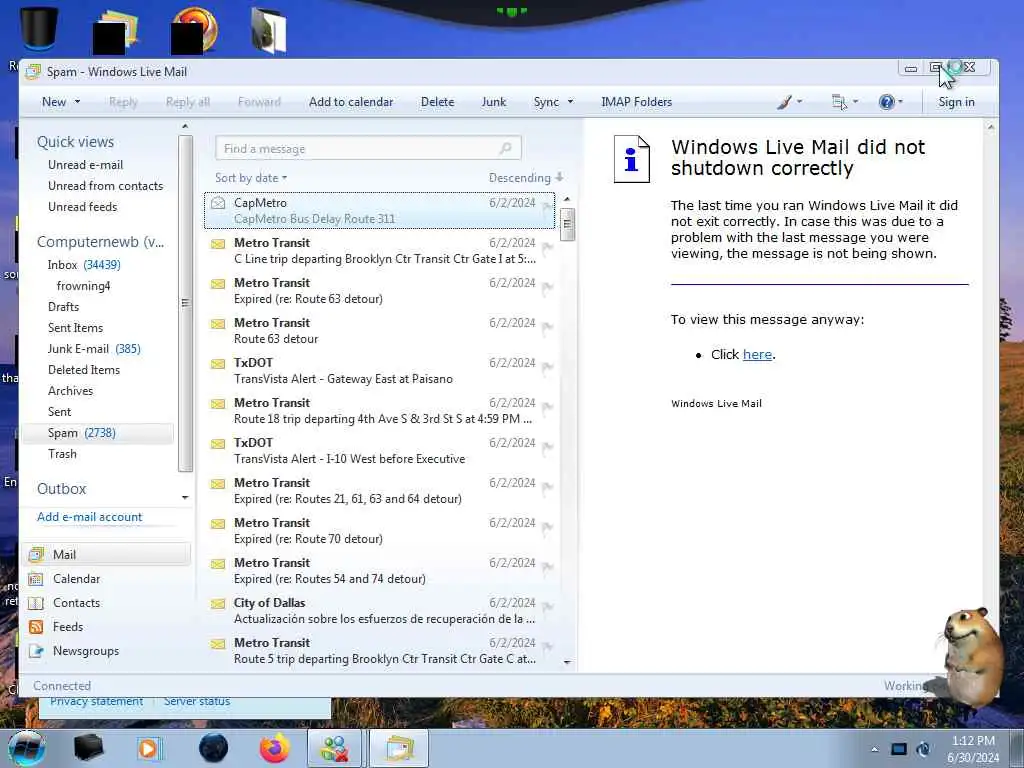The height and width of the screenshot is (768, 1024).
Task: Click message list scroll down arrow
Action: tap(567, 662)
